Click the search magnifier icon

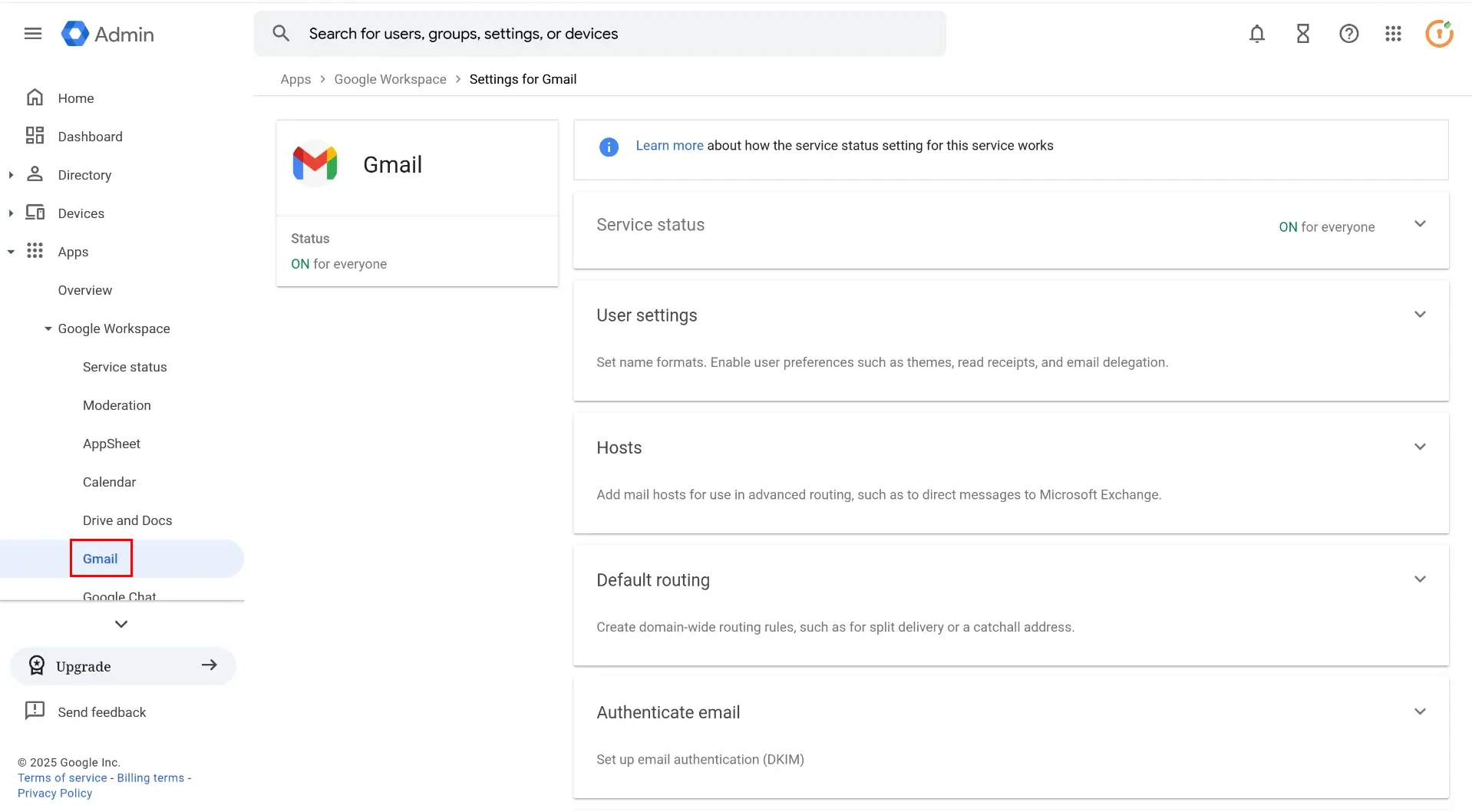[x=281, y=34]
